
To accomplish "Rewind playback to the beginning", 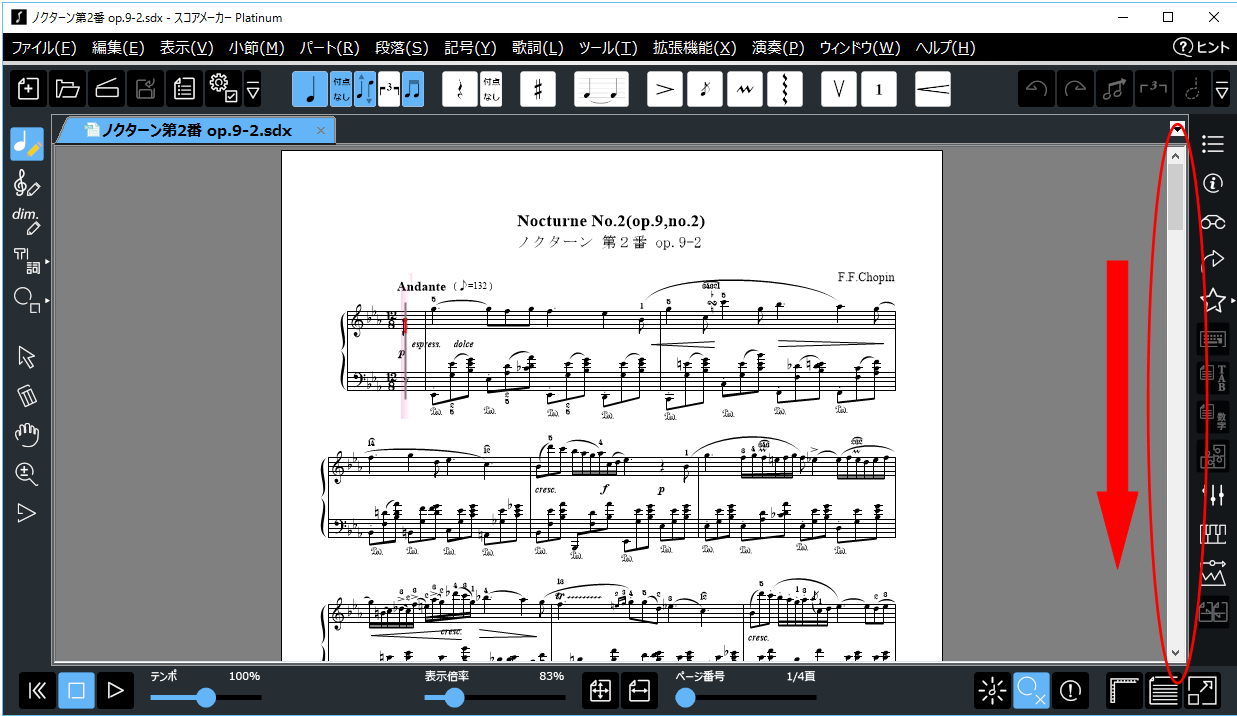I will [x=38, y=690].
